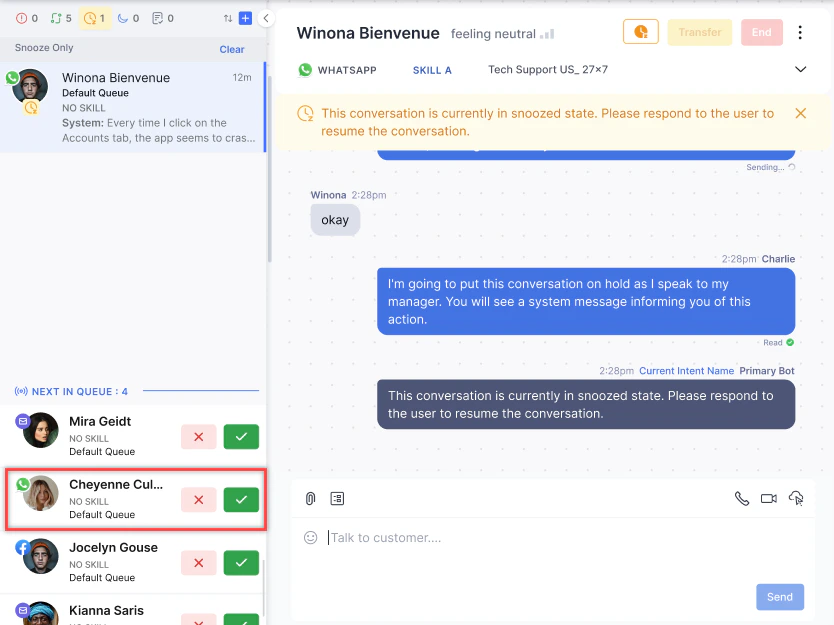This screenshot has width=834, height=625.
Task: Attach a file with paperclip icon
Action: [311, 498]
